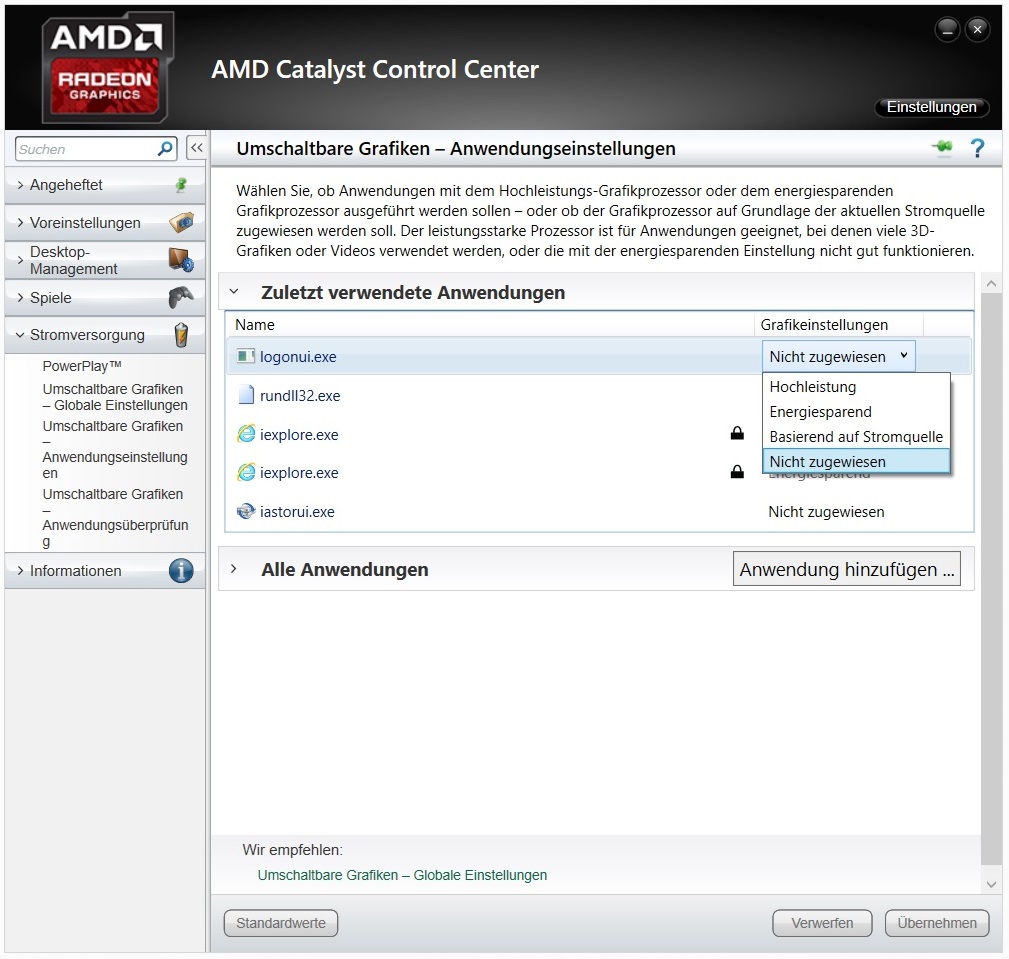Open Umschaltbare Grafiken – Anwendungseinstellungen in sidebar

coord(115,449)
